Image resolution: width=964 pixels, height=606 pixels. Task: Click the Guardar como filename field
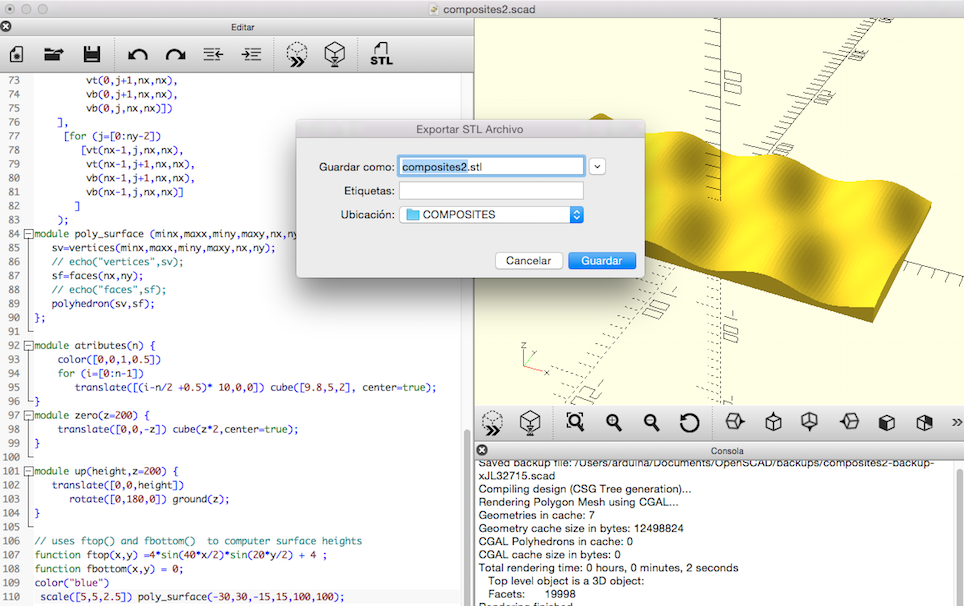pyautogui.click(x=491, y=167)
